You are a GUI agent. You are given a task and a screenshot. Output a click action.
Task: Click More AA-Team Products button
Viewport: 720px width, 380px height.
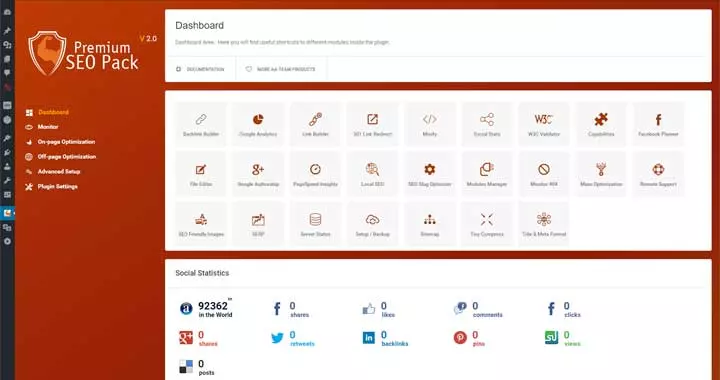point(281,69)
